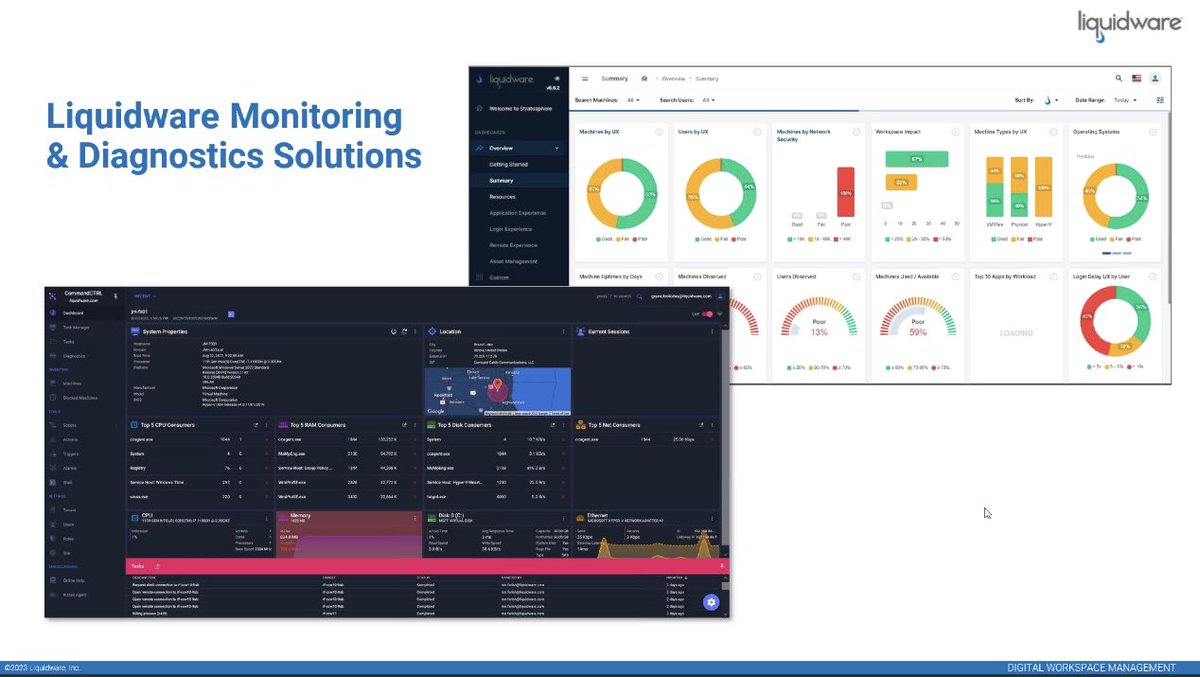
Task: Pop out the Top 5 CPU Consumers panel
Action: click(x=256, y=425)
